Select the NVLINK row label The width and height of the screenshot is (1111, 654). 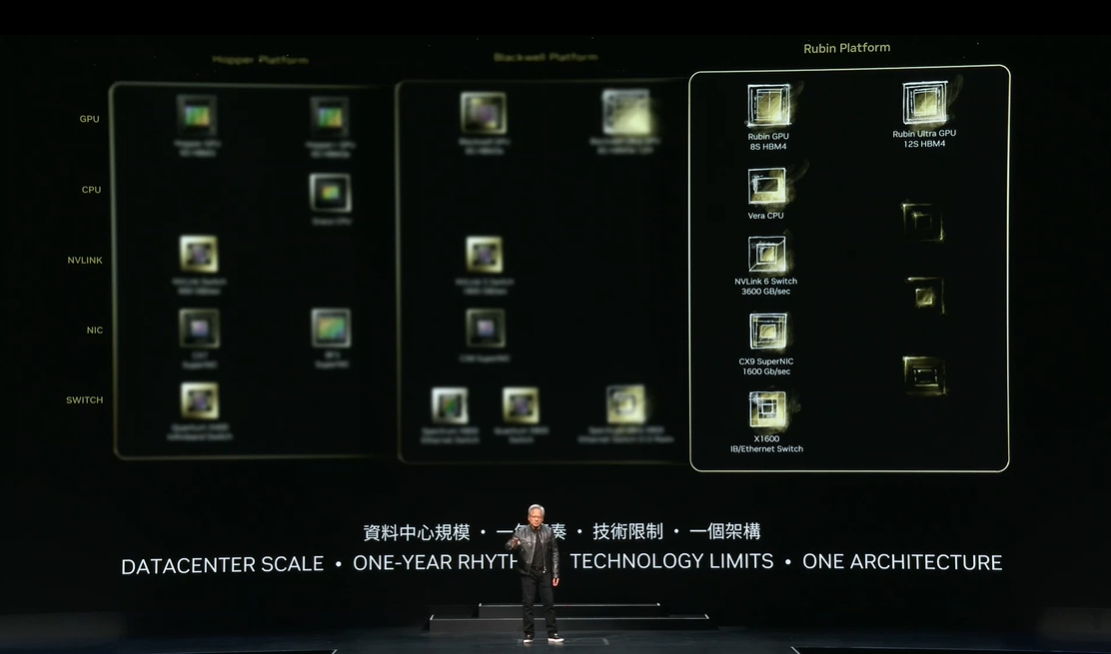[85, 260]
